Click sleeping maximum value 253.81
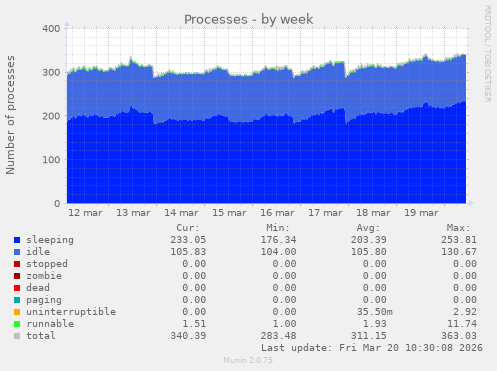 459,240
